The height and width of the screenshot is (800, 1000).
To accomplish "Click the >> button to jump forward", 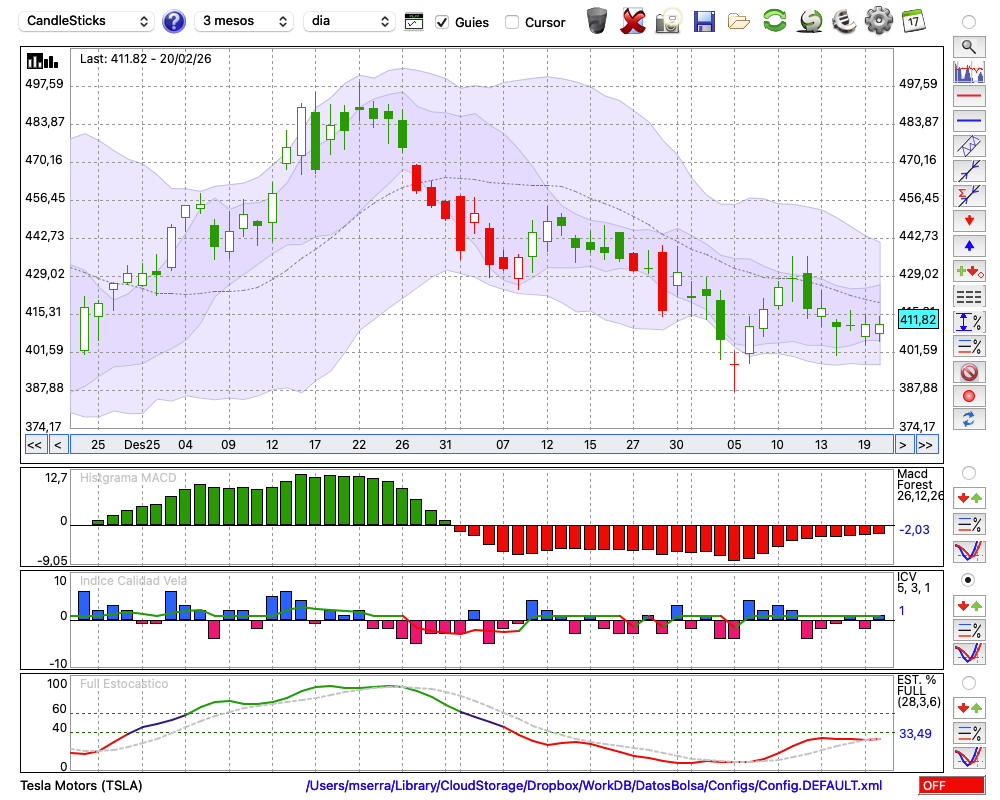I will pos(927,445).
